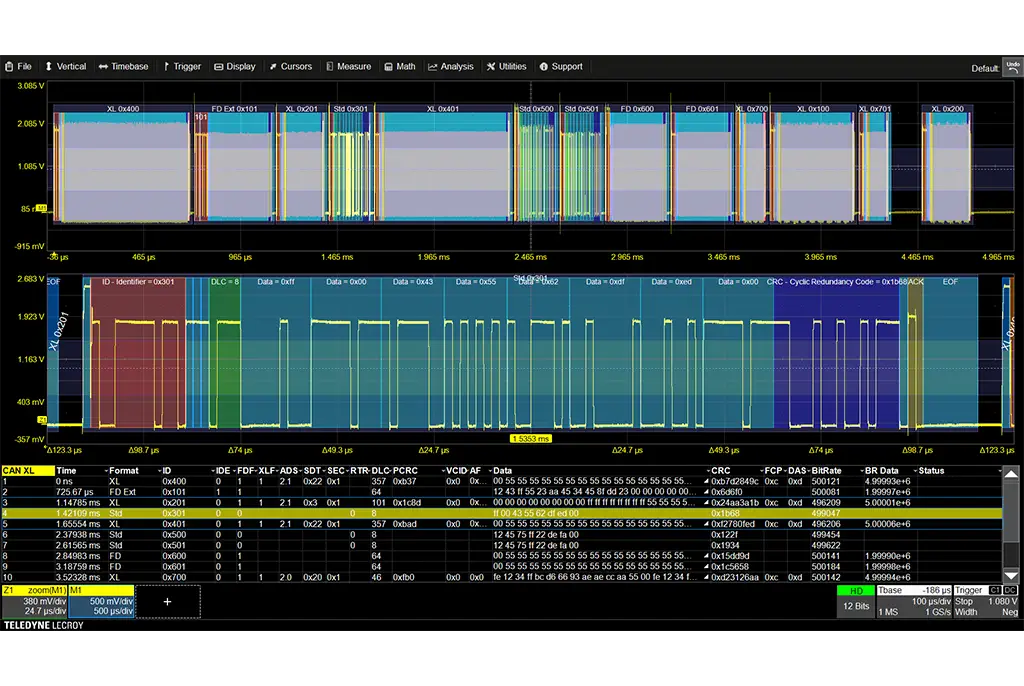
Task: Open the Measure menu
Action: [x=348, y=67]
